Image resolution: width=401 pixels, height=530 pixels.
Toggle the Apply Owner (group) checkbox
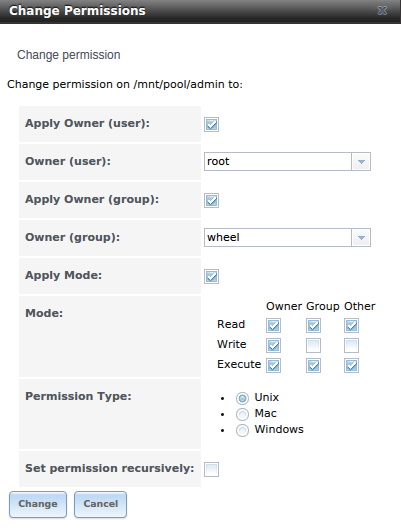(x=211, y=200)
